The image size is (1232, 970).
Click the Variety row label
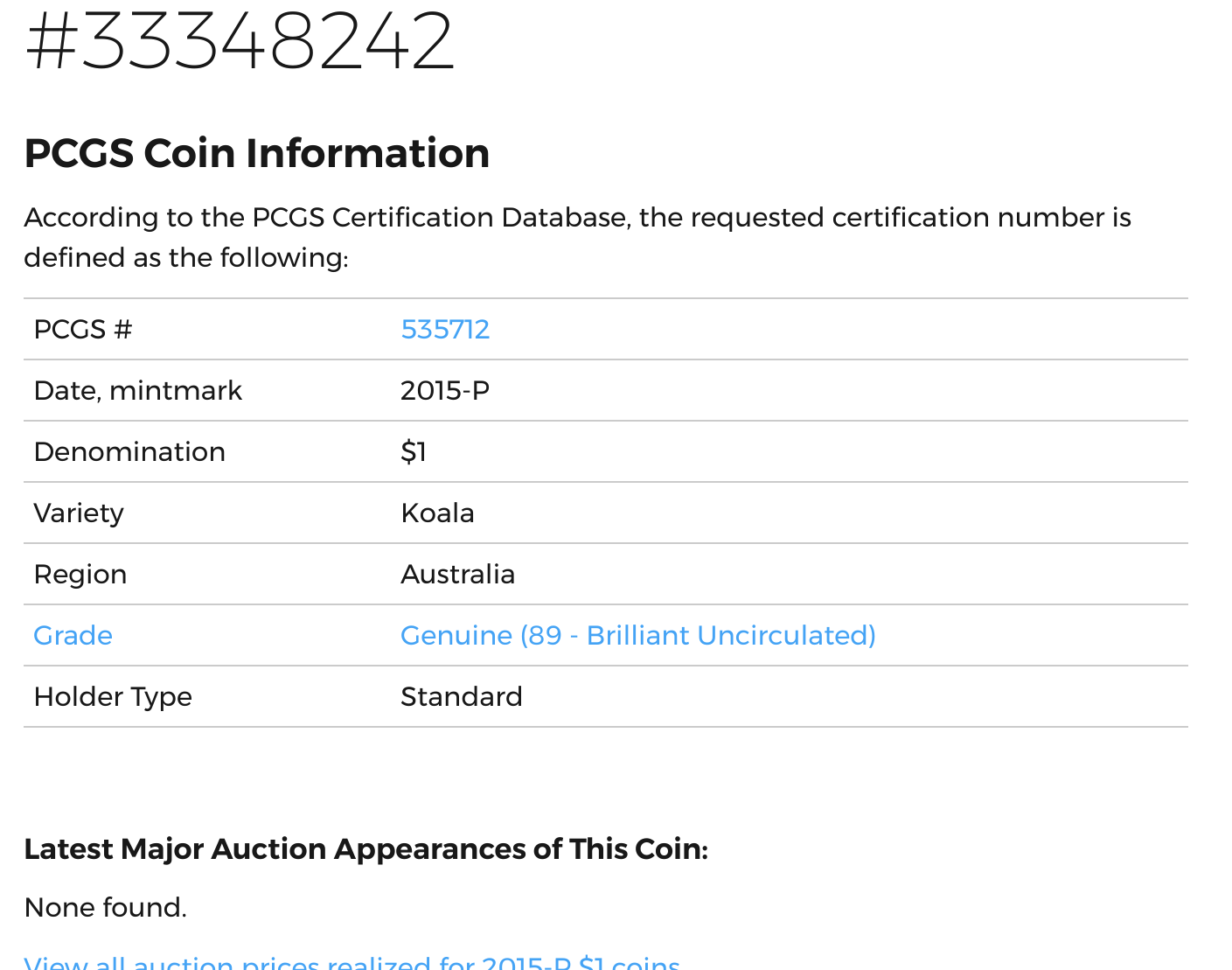pos(79,513)
